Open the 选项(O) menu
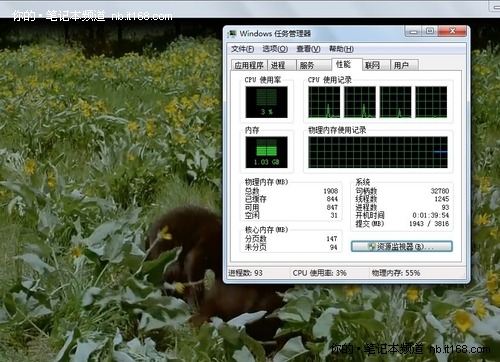 point(275,49)
